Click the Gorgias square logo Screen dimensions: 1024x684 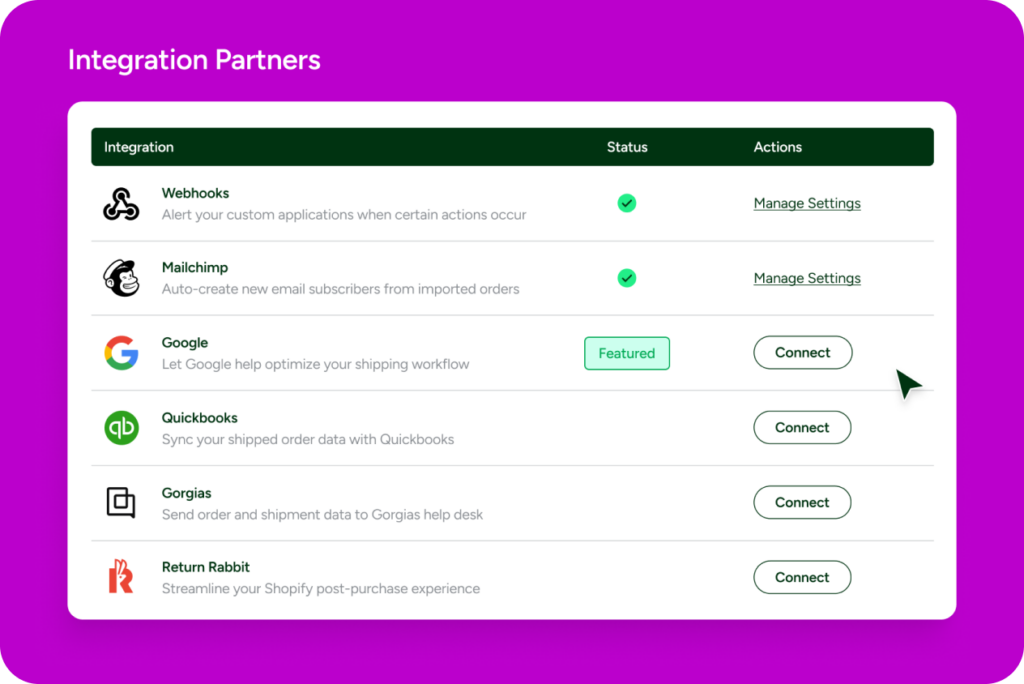point(121,502)
